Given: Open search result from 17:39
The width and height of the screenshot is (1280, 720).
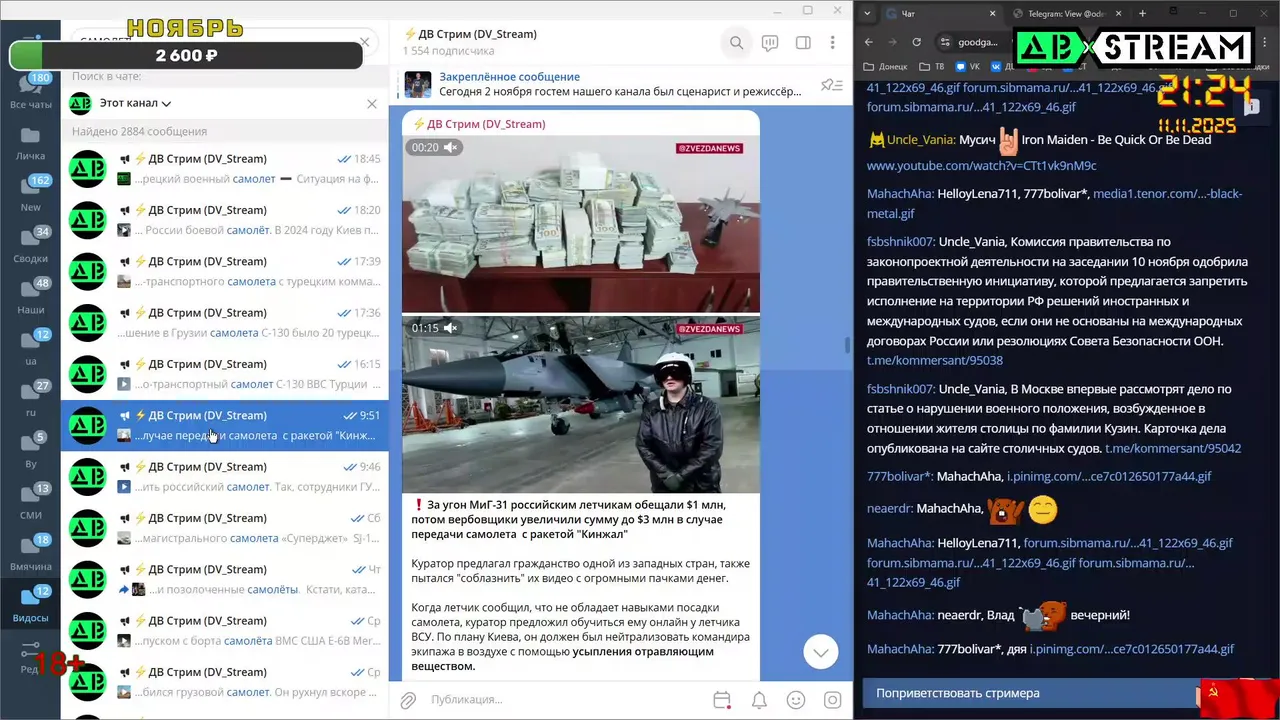Looking at the screenshot, I should (x=225, y=271).
